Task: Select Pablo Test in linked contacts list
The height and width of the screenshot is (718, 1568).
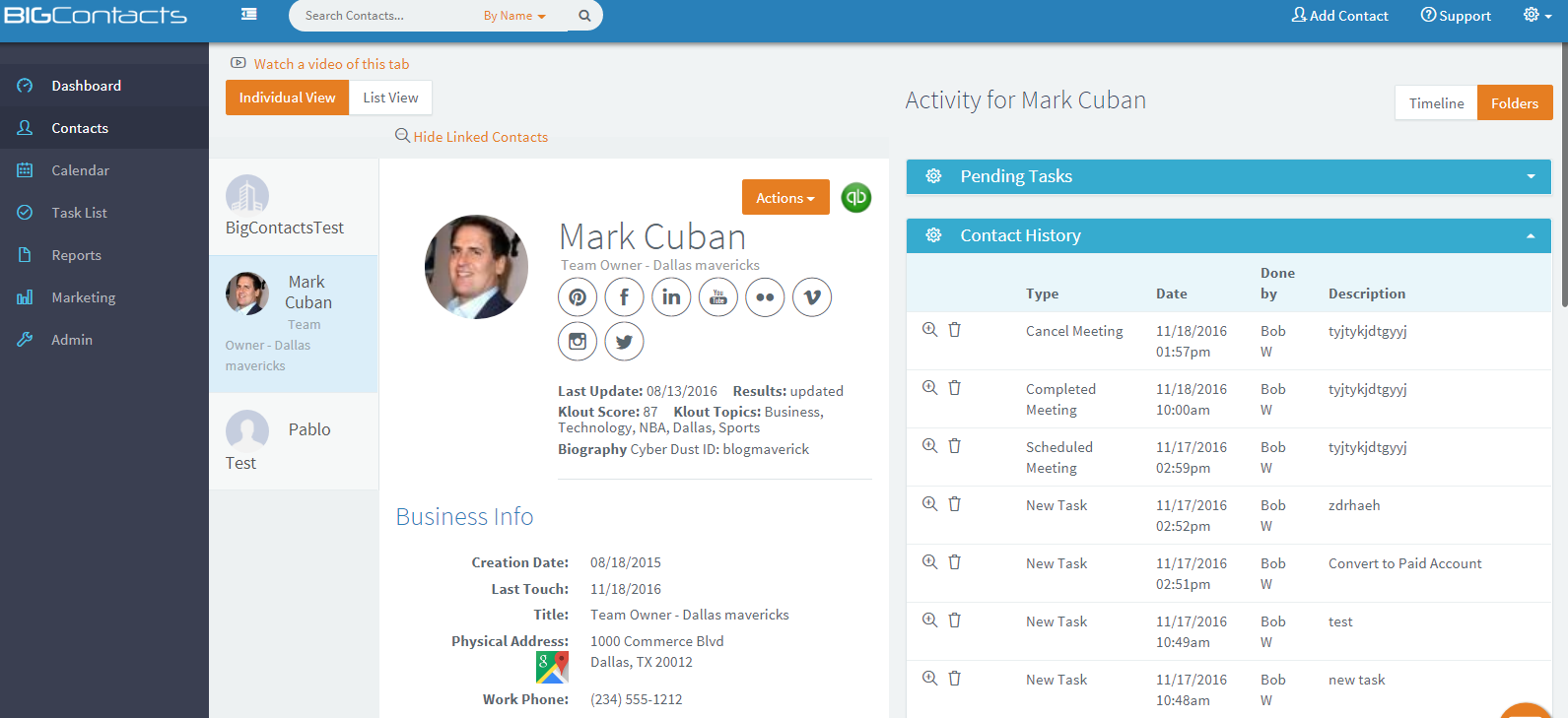Action: click(x=294, y=441)
